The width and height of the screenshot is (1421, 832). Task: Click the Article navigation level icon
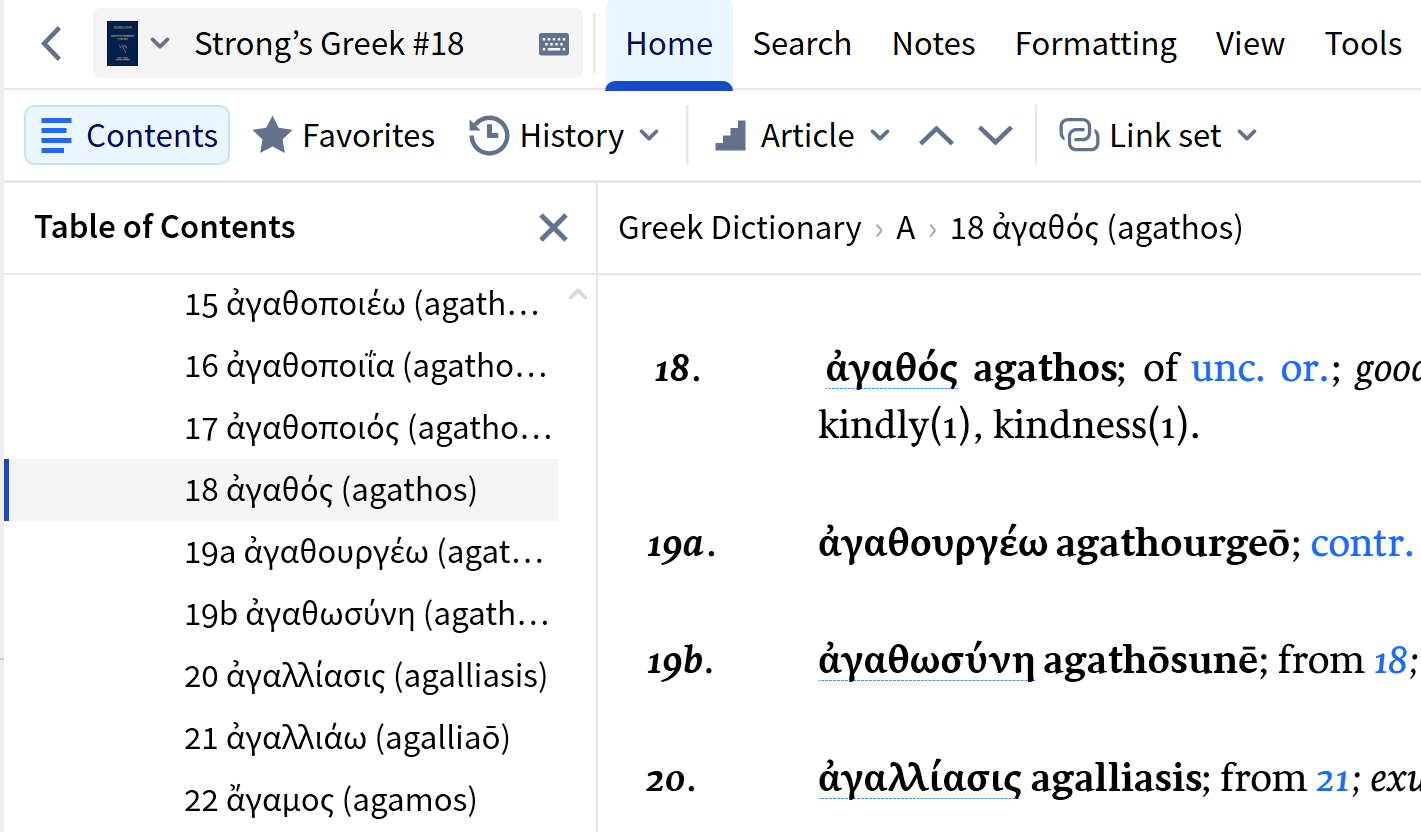[x=731, y=135]
